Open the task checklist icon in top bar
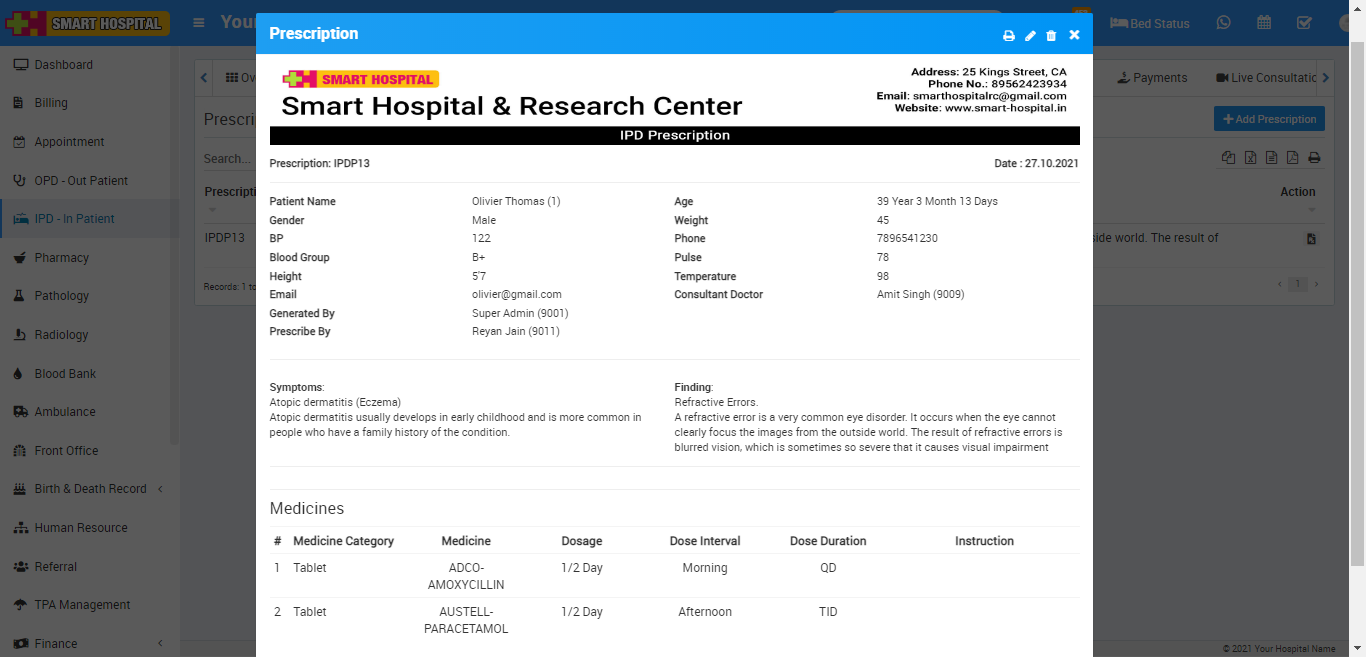 point(1304,23)
